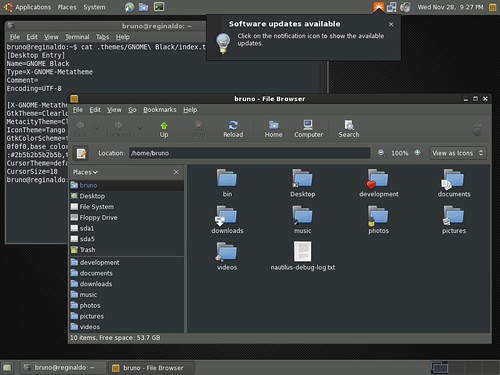Click the Forward toolbar button
The width and height of the screenshot is (500, 375).
point(118,129)
